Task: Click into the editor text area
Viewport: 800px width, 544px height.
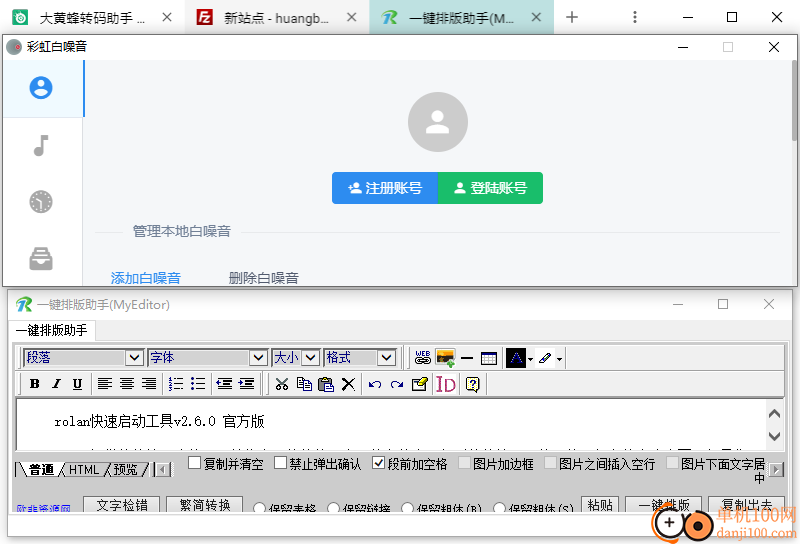Action: pyautogui.click(x=391, y=425)
